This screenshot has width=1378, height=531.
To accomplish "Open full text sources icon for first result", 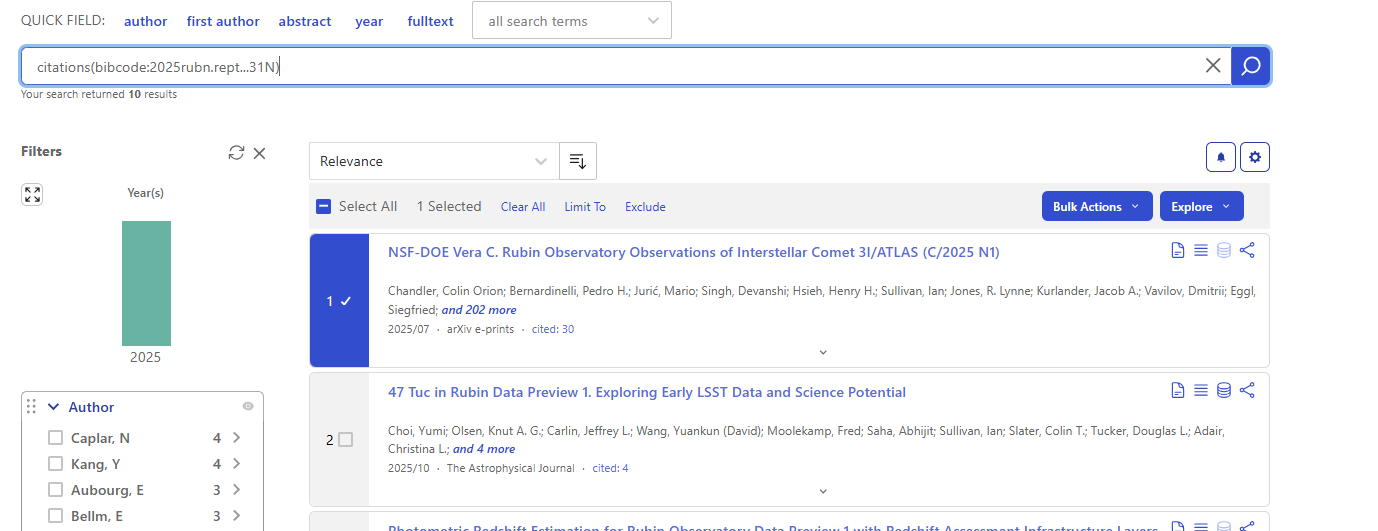I will pyautogui.click(x=1178, y=251).
